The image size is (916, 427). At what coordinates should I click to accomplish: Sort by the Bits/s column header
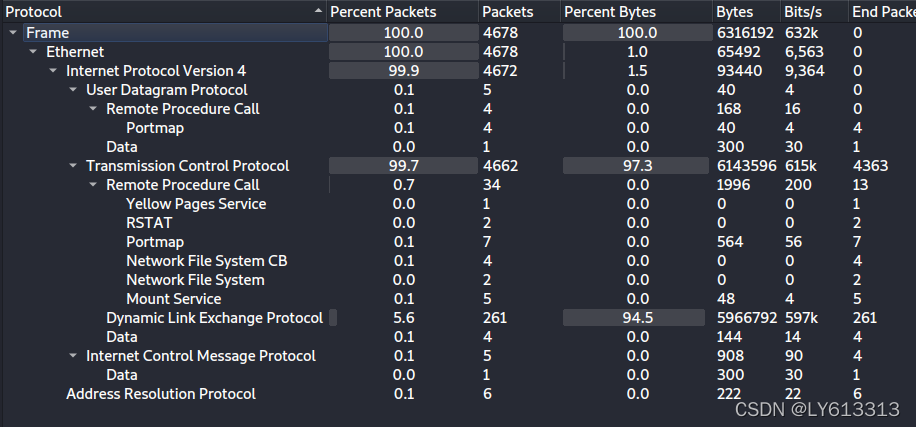point(814,12)
